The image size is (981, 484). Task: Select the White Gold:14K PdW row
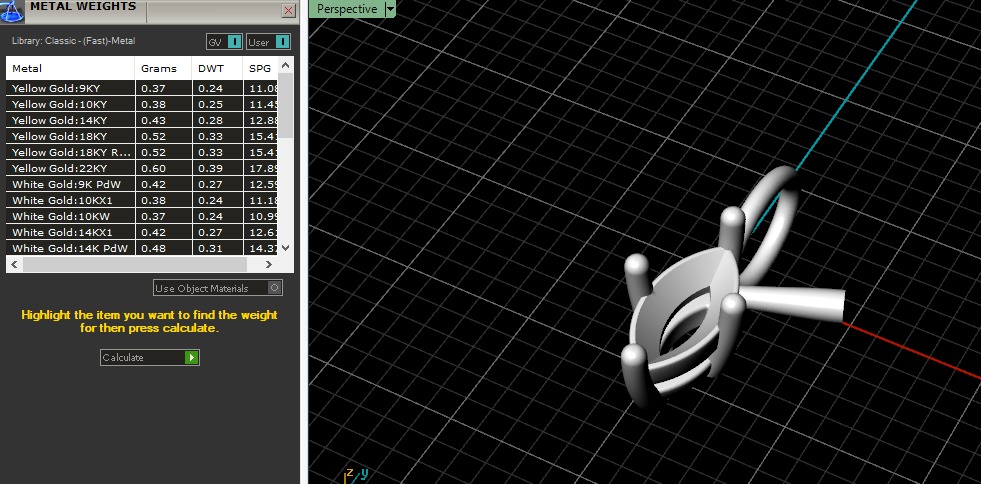pyautogui.click(x=141, y=248)
